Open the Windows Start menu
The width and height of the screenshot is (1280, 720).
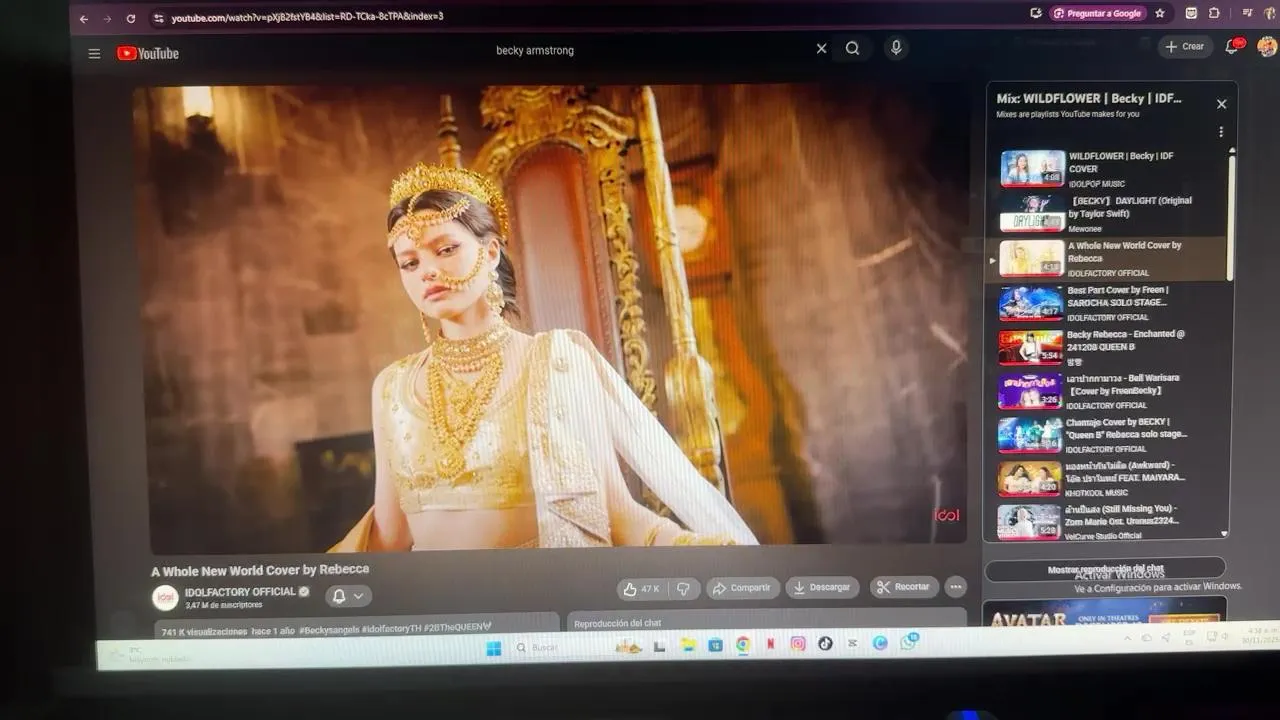493,648
